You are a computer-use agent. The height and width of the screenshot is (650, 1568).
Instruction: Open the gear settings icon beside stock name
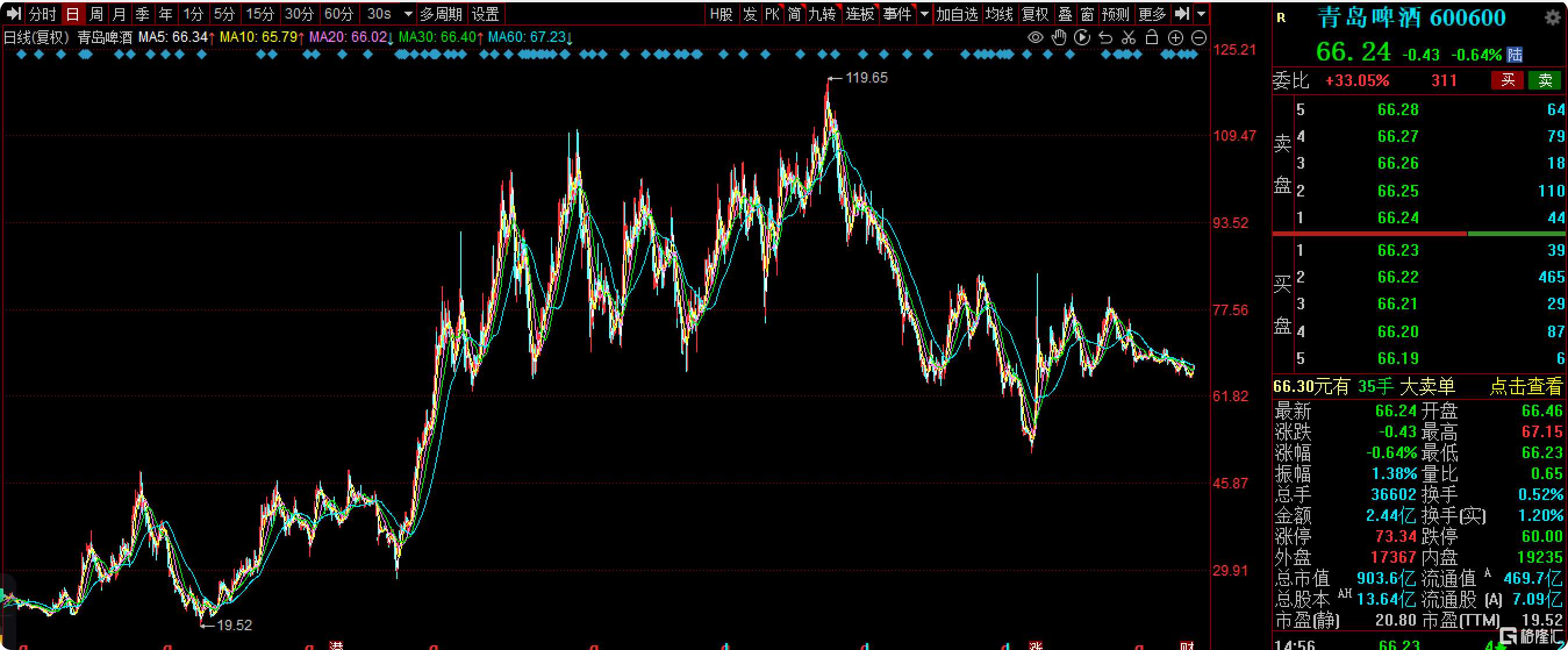[x=1552, y=17]
